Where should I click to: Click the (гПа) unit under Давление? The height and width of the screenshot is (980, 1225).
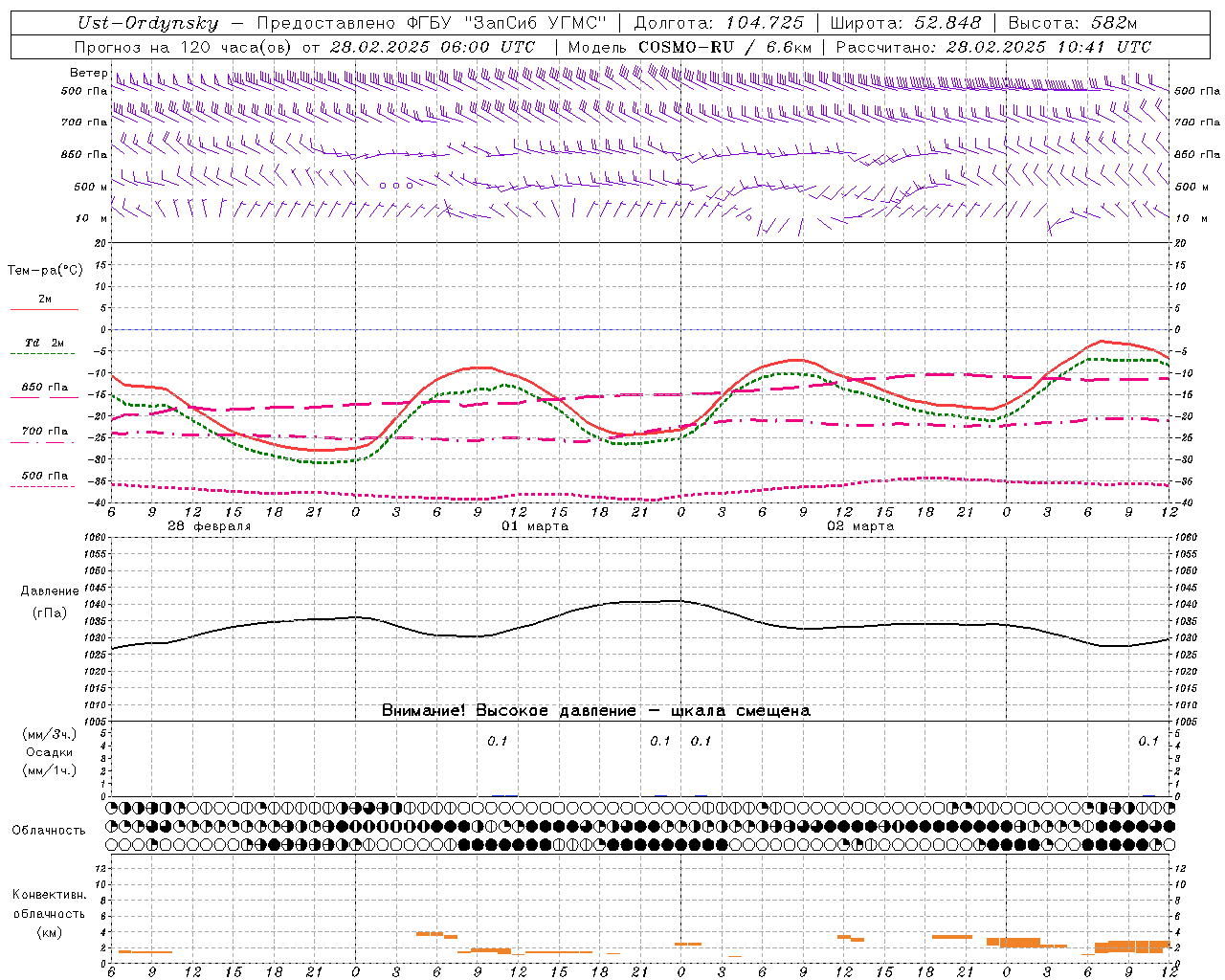coord(48,613)
